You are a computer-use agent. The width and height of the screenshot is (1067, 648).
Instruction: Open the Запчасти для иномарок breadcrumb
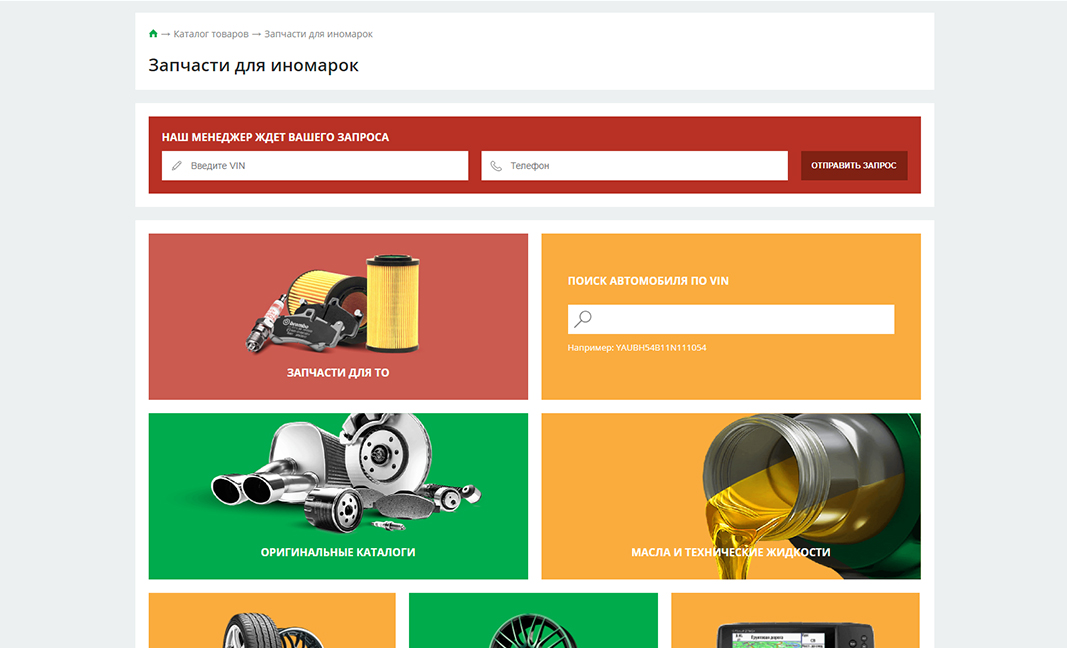(x=318, y=34)
